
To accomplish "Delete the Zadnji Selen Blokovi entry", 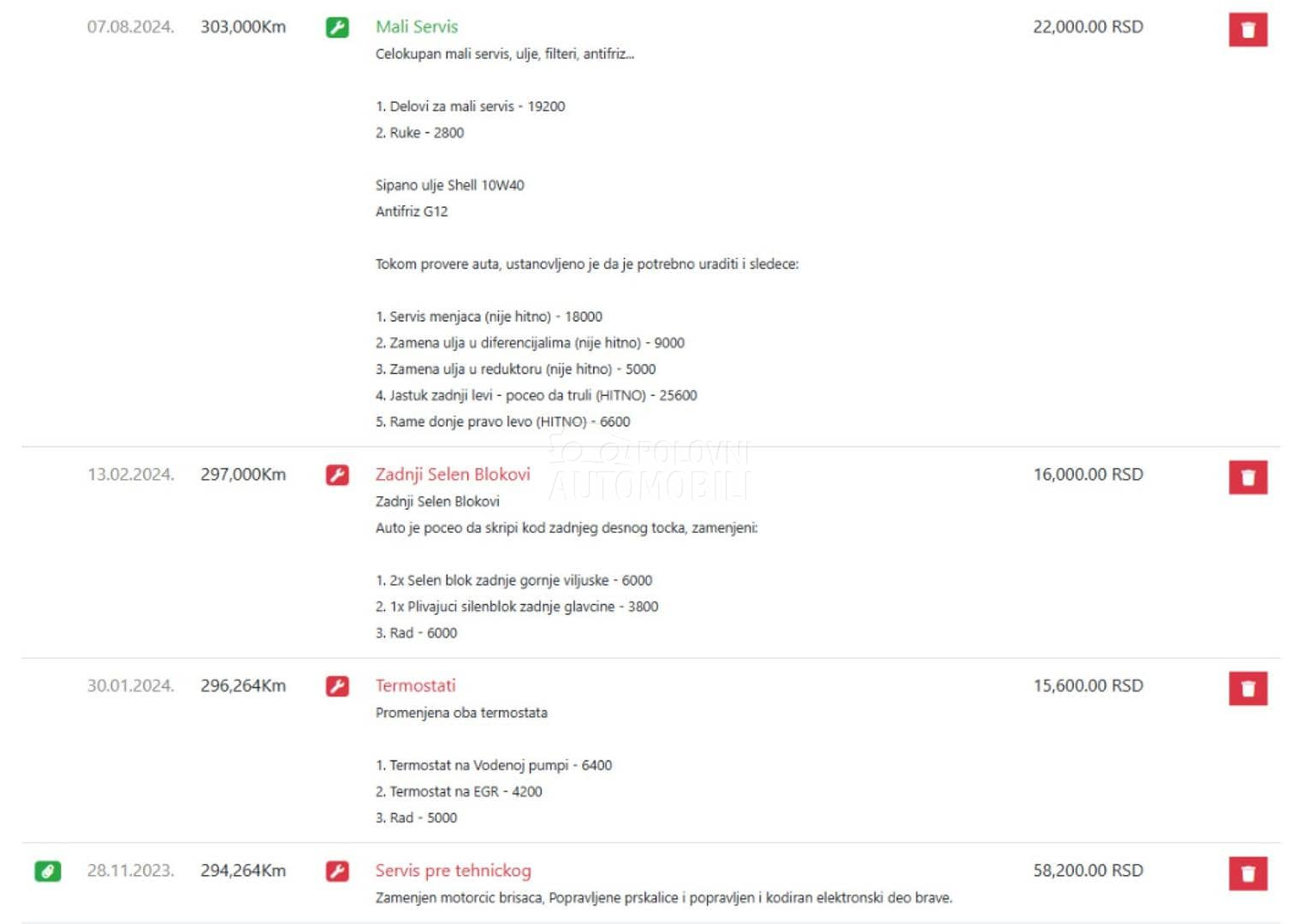I will [x=1247, y=477].
